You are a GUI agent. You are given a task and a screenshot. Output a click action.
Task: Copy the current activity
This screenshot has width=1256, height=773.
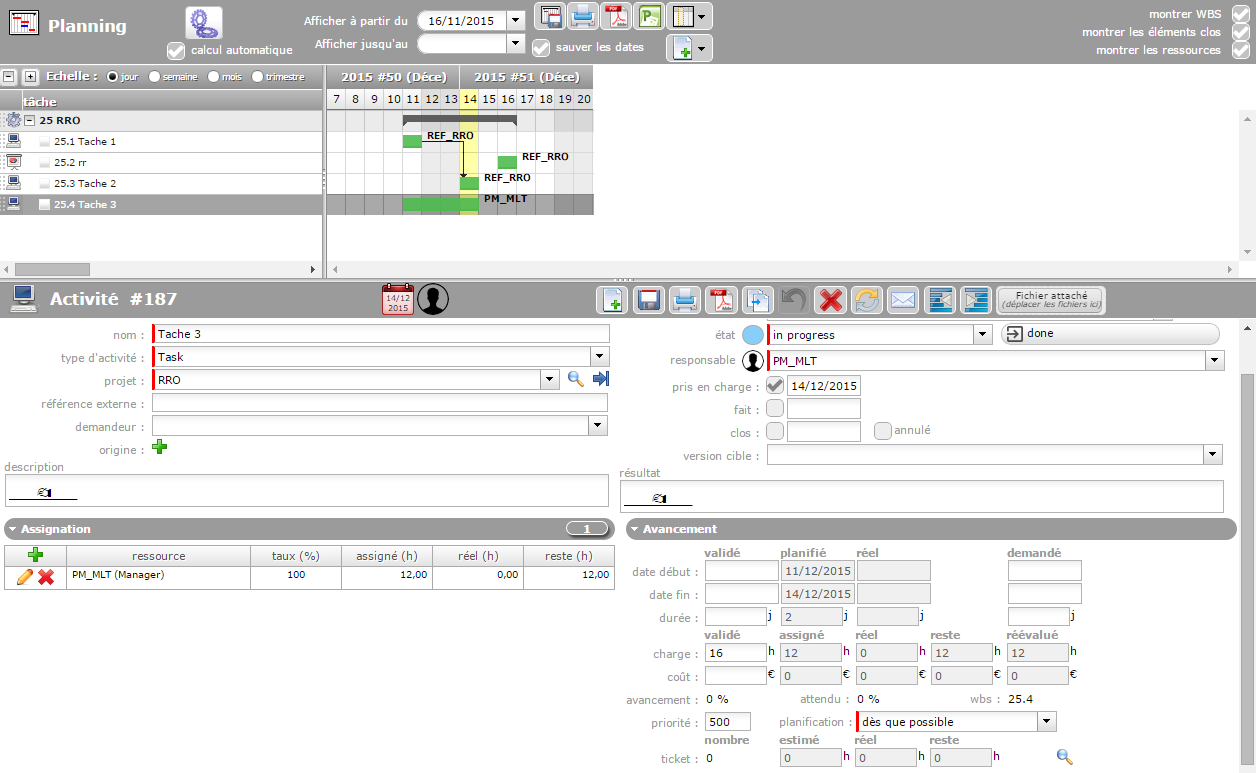pyautogui.click(x=757, y=300)
